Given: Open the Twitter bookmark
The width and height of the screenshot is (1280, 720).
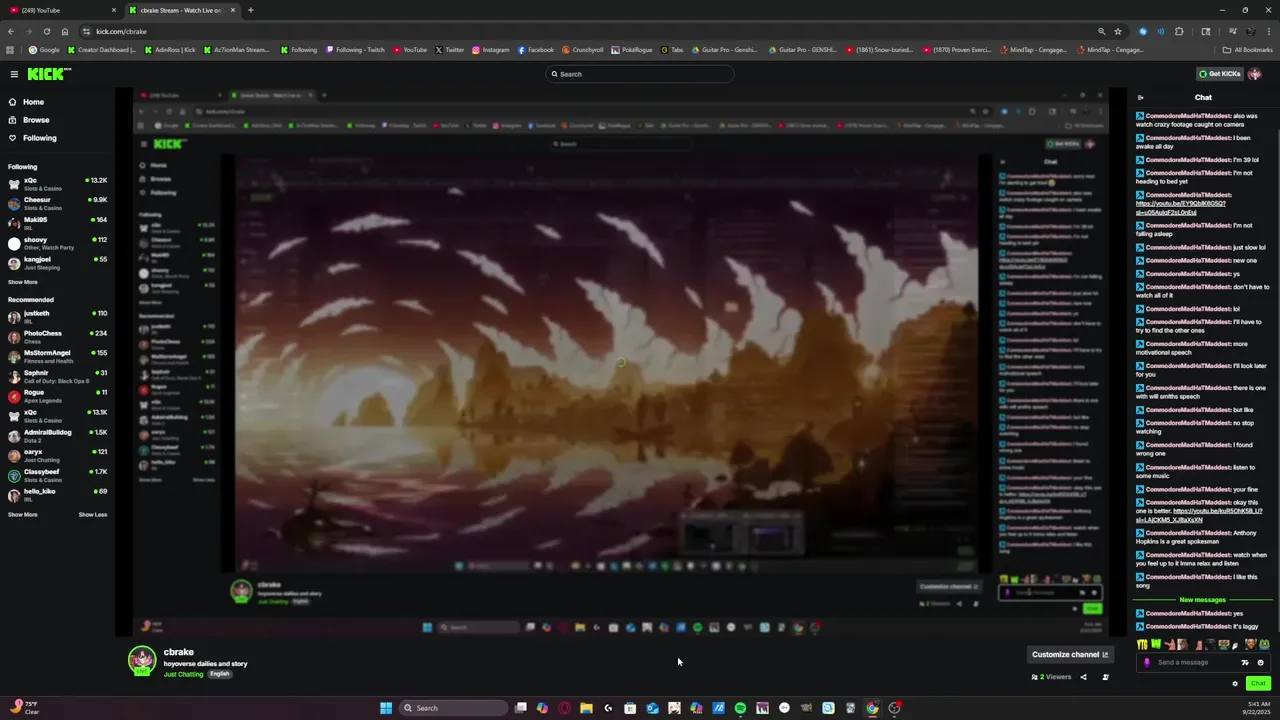Looking at the screenshot, I should [x=449, y=50].
